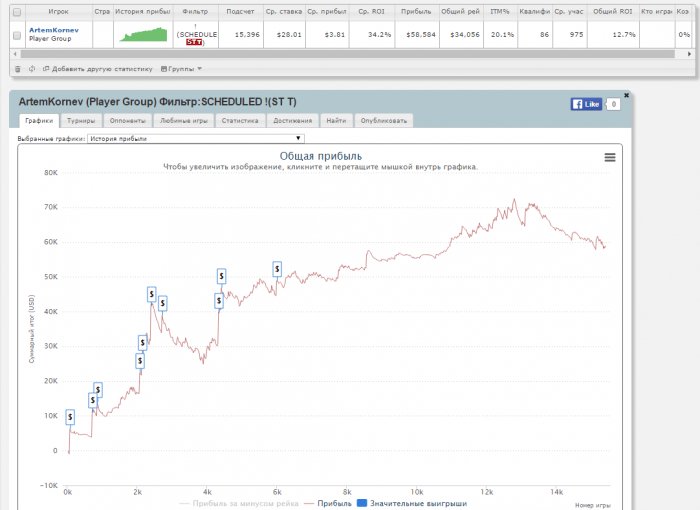Image resolution: width=700 pixels, height=510 pixels.
Task: Click the horizontal scrollbar thumb under the table
Action: pos(347,54)
